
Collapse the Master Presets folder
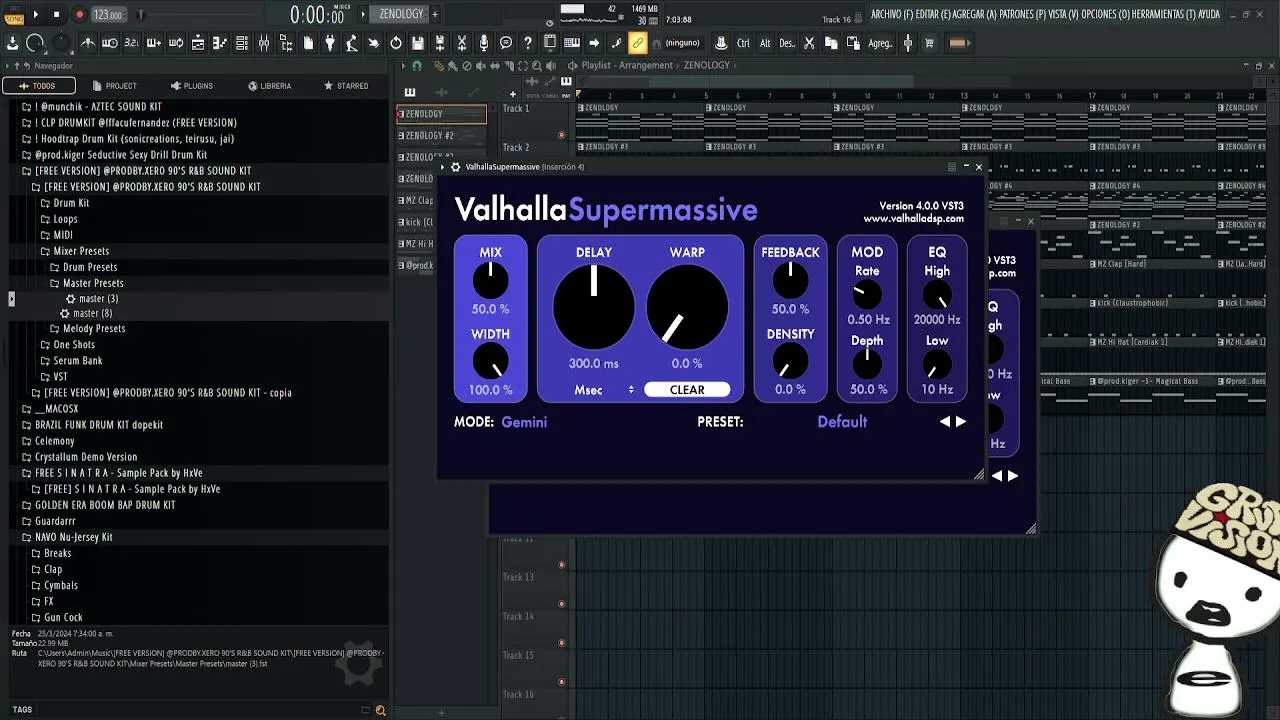tap(93, 283)
